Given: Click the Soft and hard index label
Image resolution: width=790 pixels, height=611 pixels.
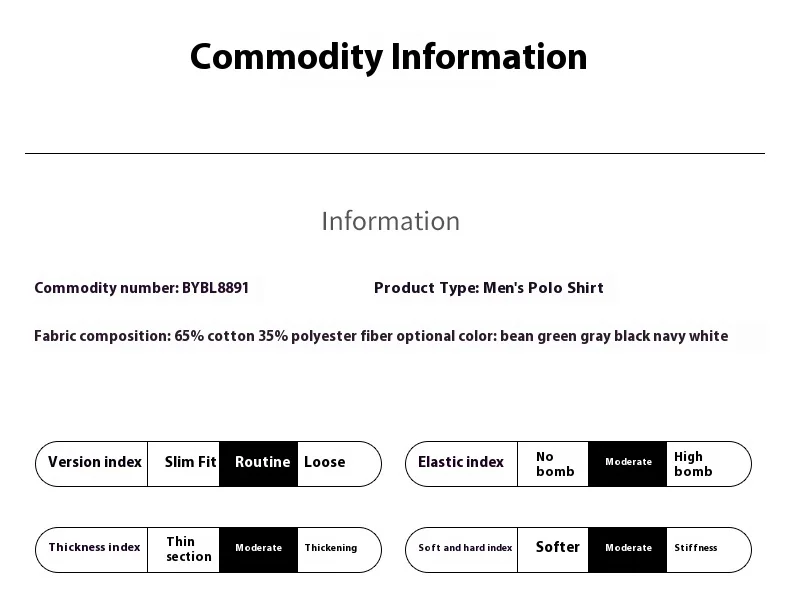Looking at the screenshot, I should [x=465, y=549].
